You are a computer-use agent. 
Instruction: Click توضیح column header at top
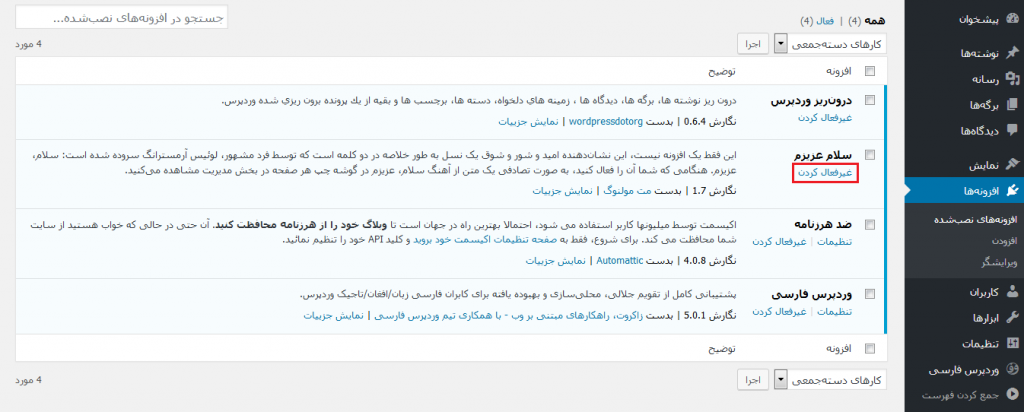723,71
